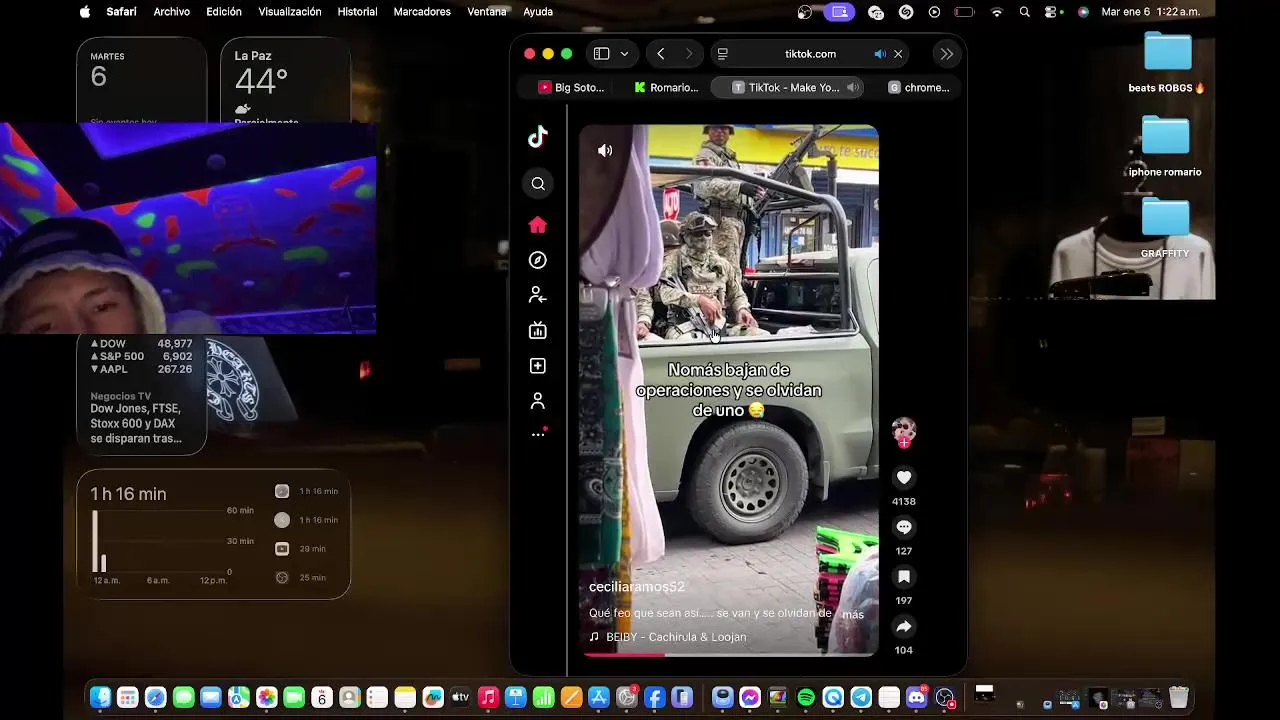Open Launchpad from the Dock
Screen dimensions: 1280x720
128,698
